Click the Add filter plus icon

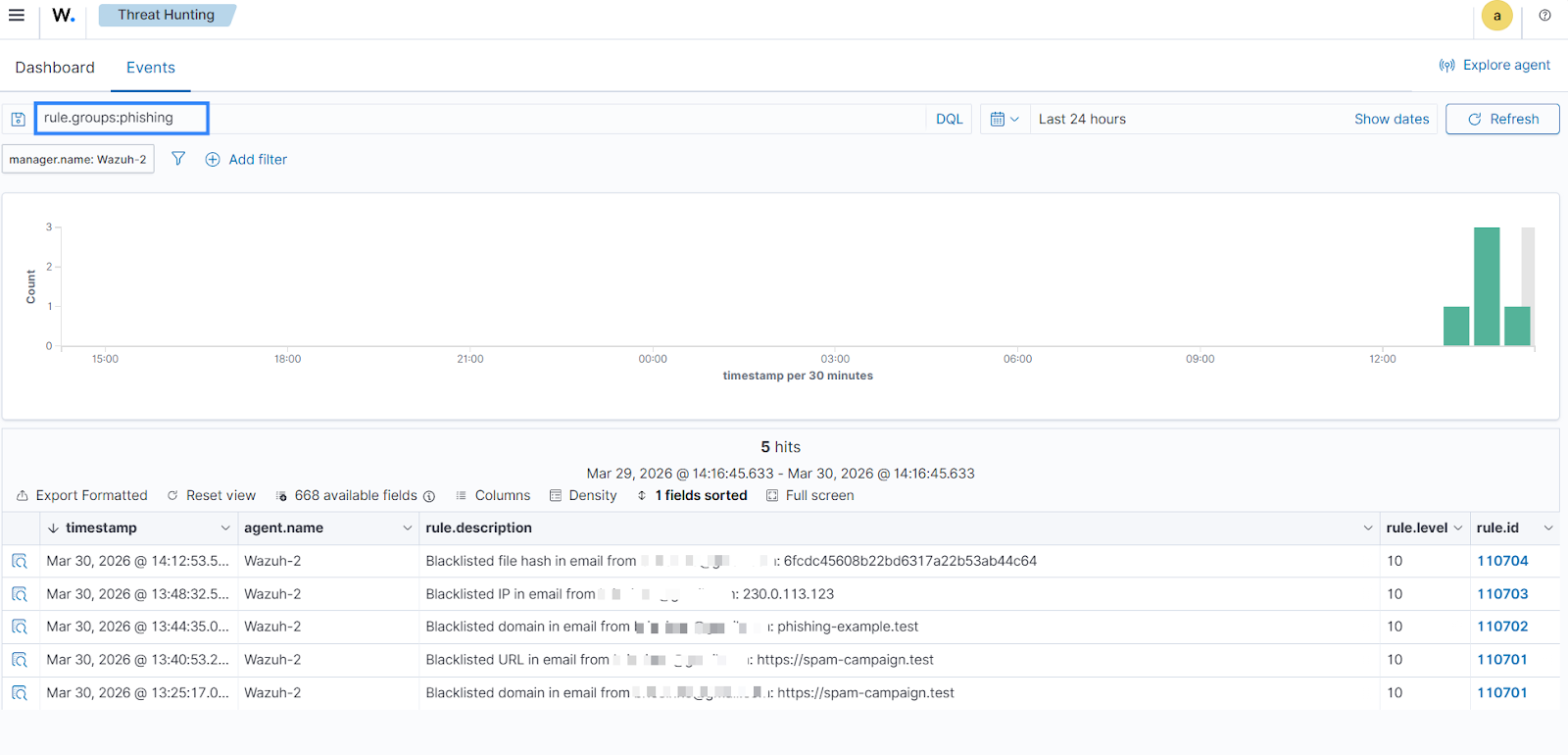click(x=213, y=159)
